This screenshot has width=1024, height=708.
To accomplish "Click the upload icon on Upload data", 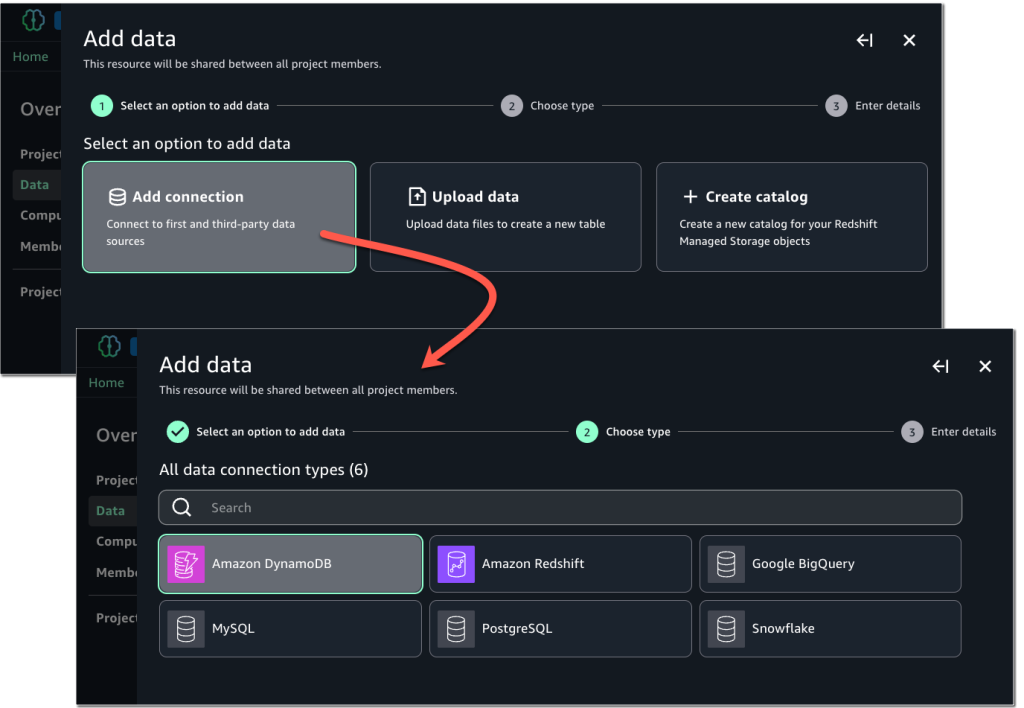I will (417, 197).
